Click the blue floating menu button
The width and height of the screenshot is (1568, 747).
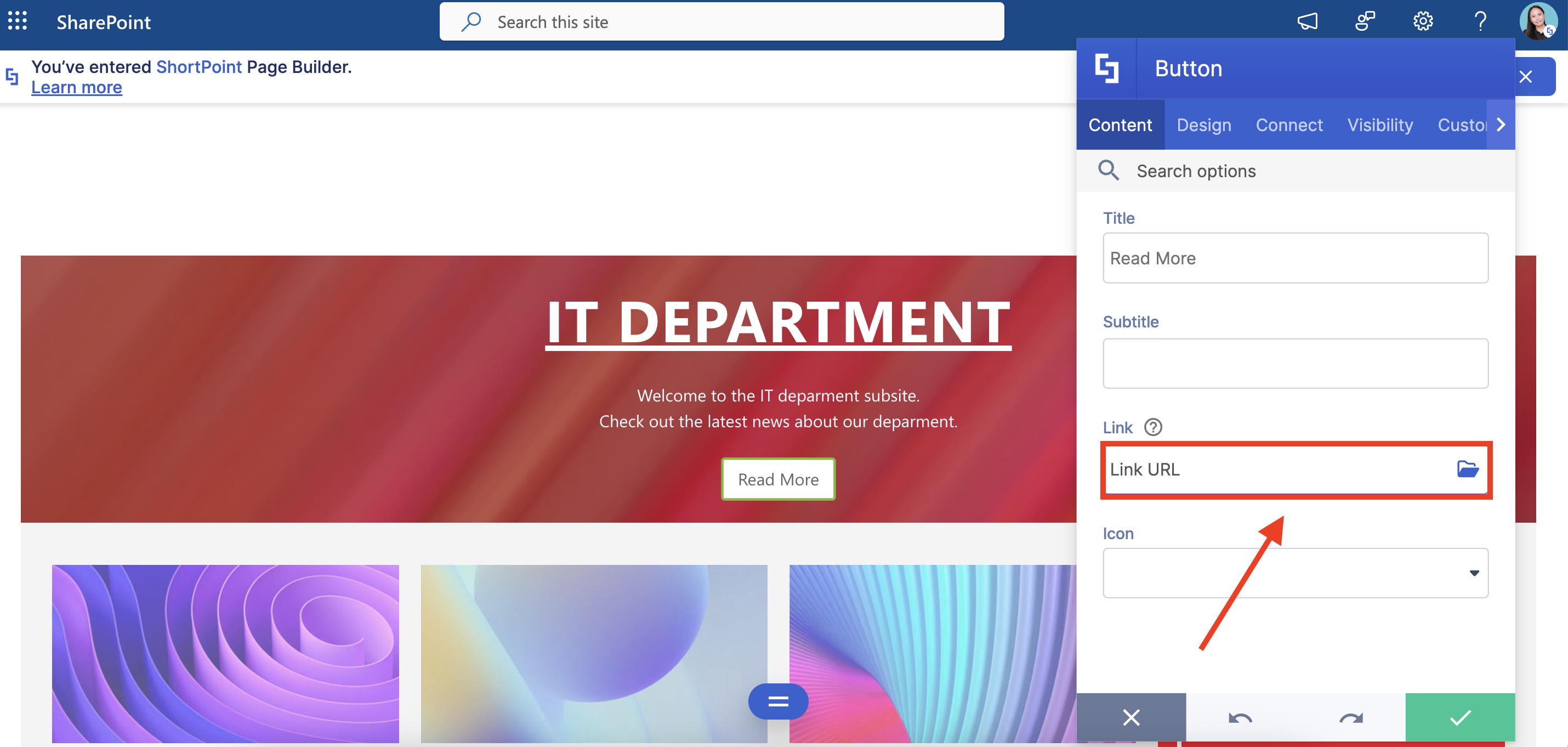778,701
